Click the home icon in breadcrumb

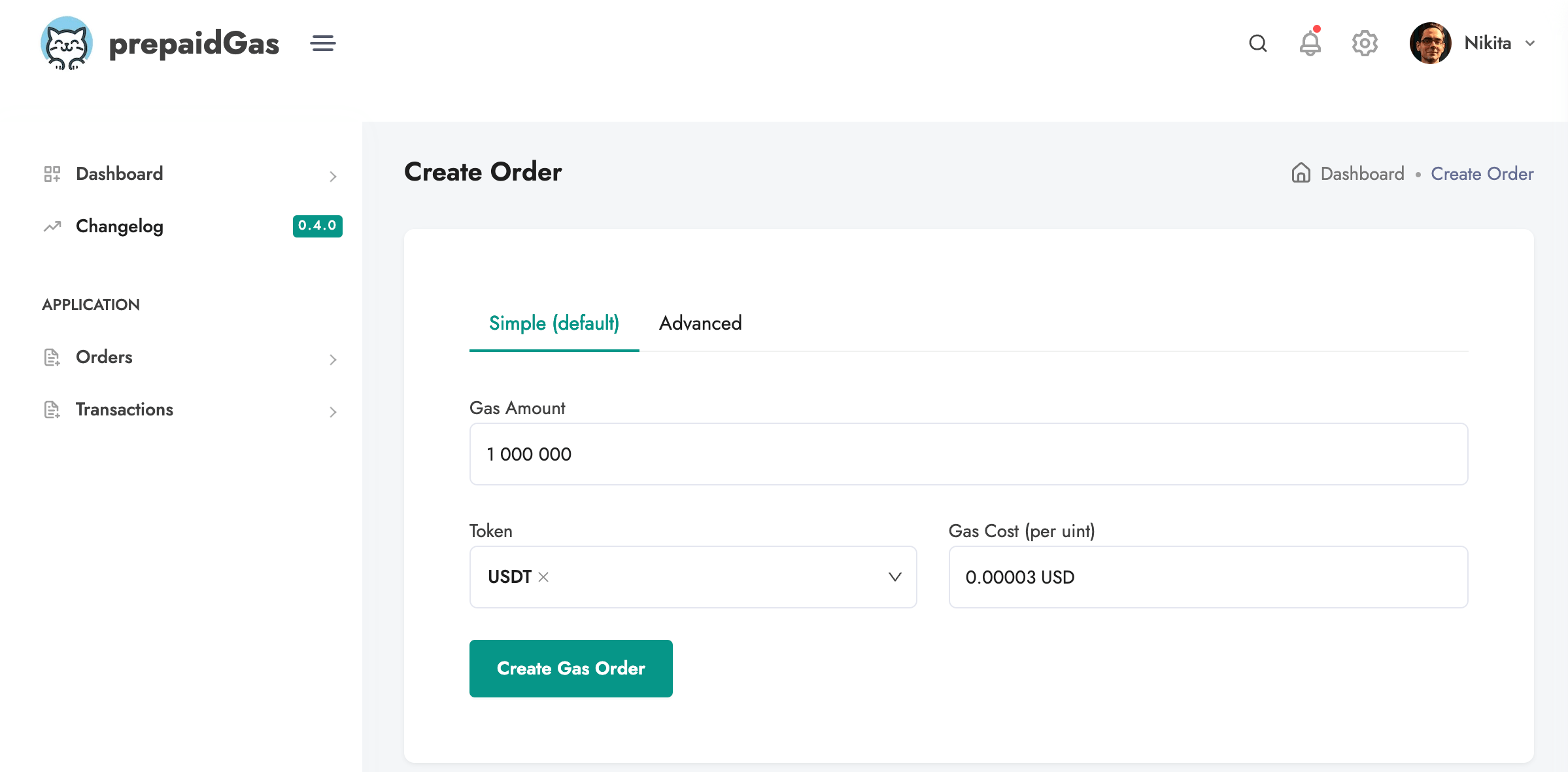tap(1301, 173)
